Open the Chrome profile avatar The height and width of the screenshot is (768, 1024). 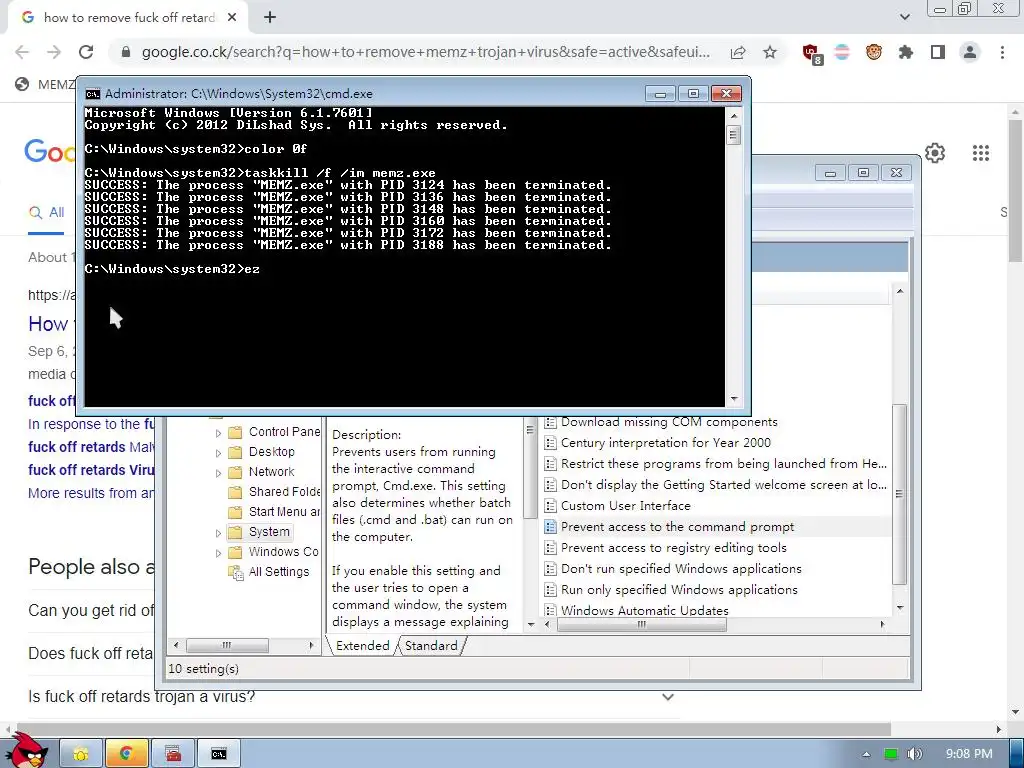coord(970,52)
